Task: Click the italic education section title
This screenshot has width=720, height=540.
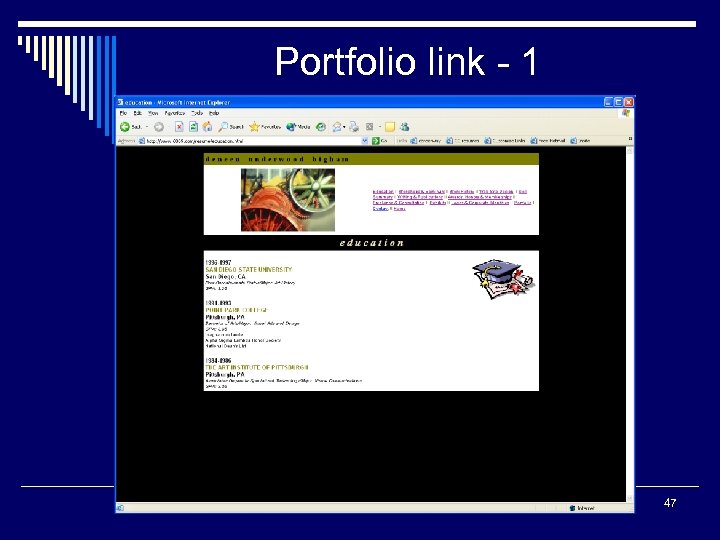Action: 372,242
